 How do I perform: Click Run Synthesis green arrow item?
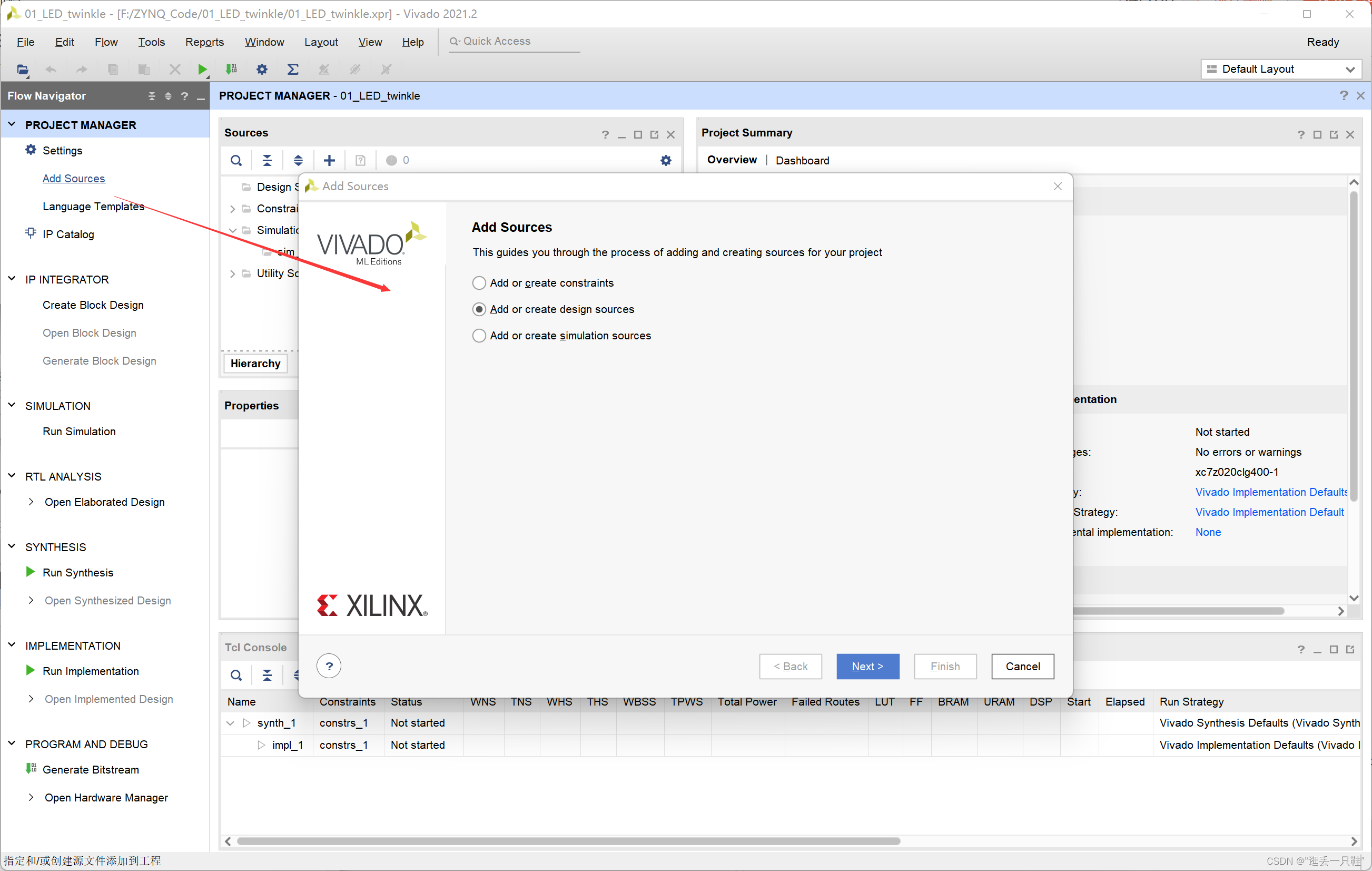pos(78,573)
